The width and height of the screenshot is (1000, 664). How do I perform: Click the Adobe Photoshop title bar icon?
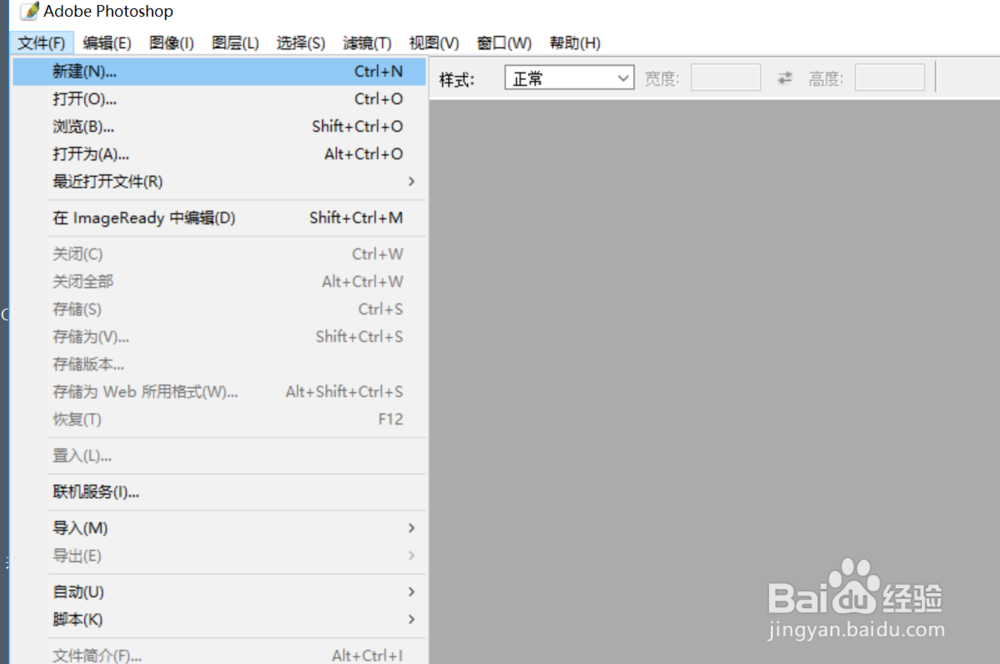pyautogui.click(x=29, y=11)
